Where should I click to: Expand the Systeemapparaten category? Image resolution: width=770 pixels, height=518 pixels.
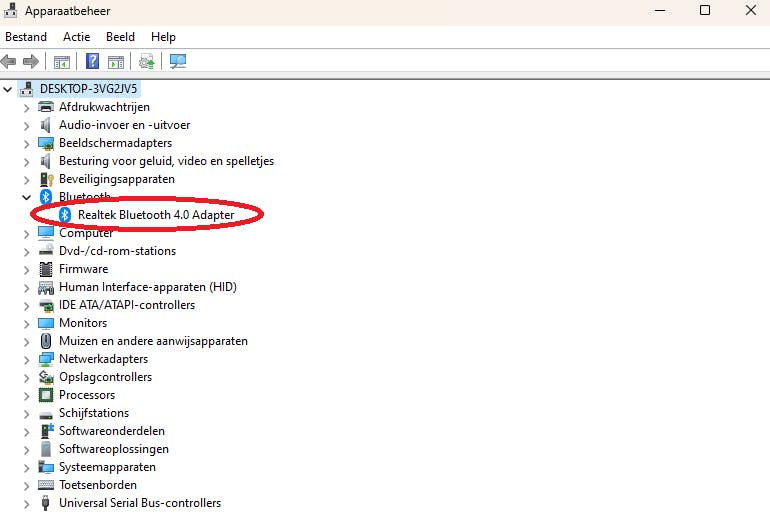27,468
